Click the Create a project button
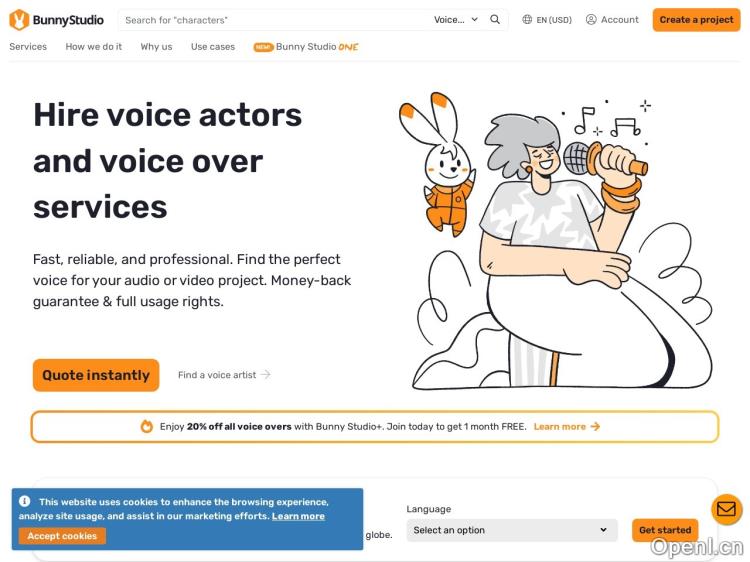 [x=696, y=19]
